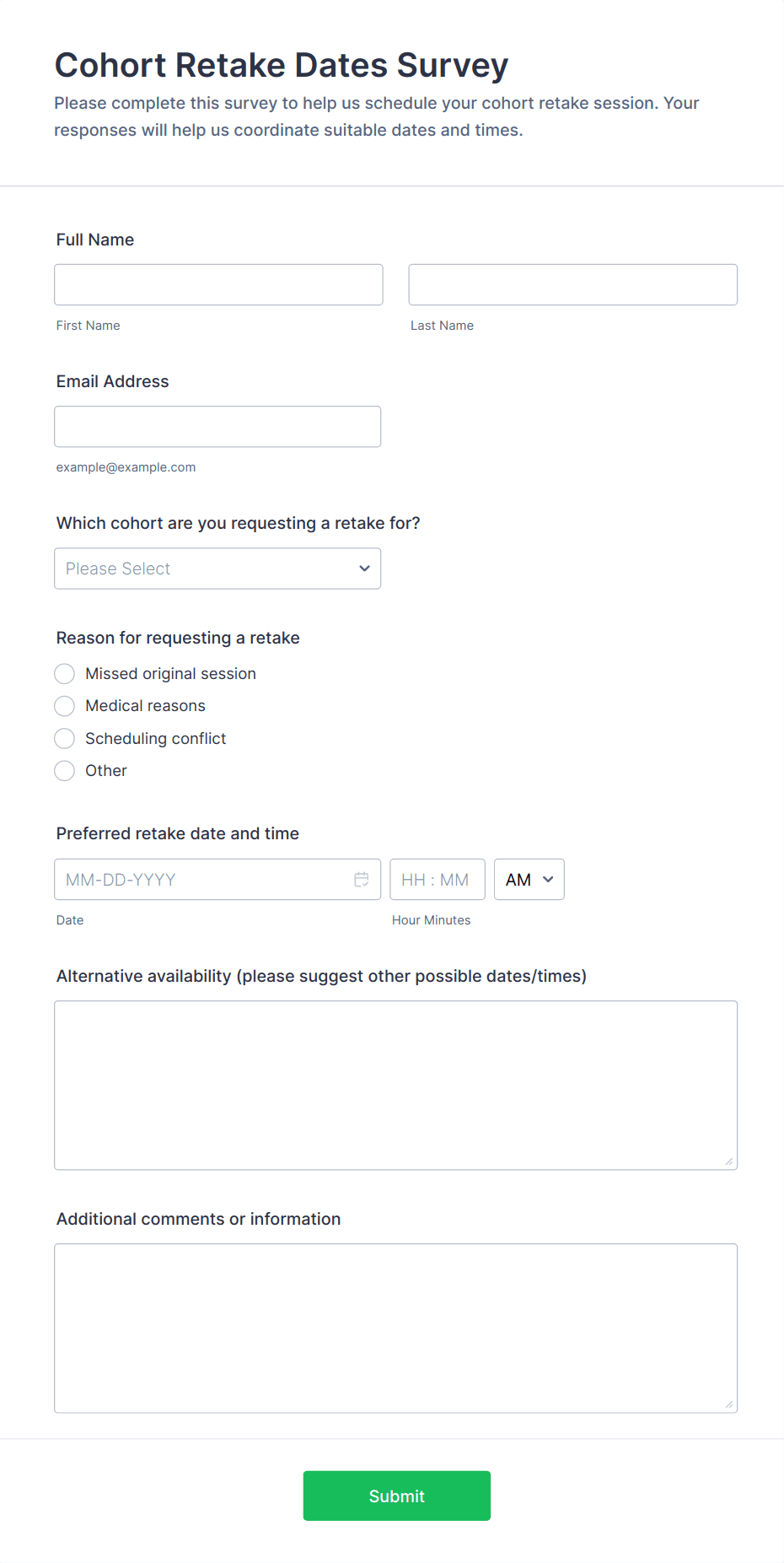
Task: Click the chevron arrow of cohort dropdown
Action: [364, 569]
